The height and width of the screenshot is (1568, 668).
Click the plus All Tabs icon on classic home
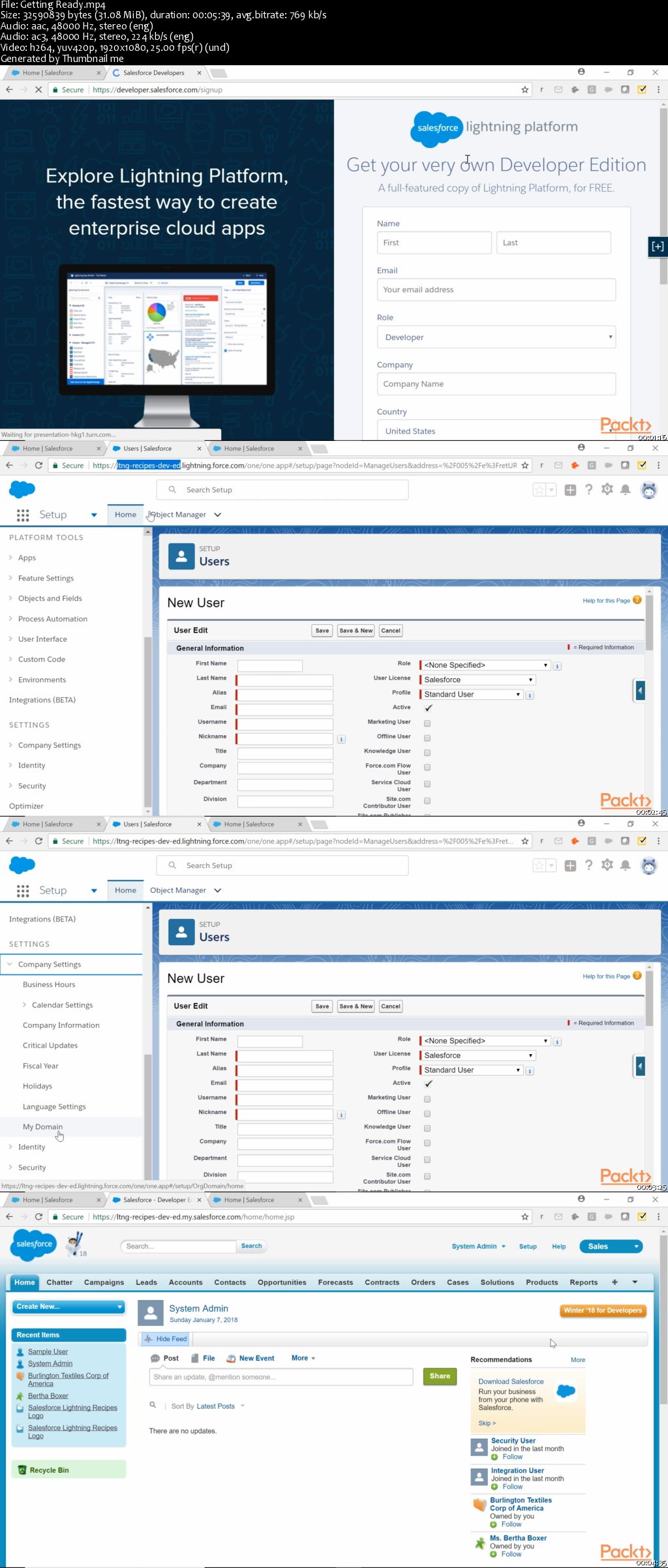[615, 1282]
